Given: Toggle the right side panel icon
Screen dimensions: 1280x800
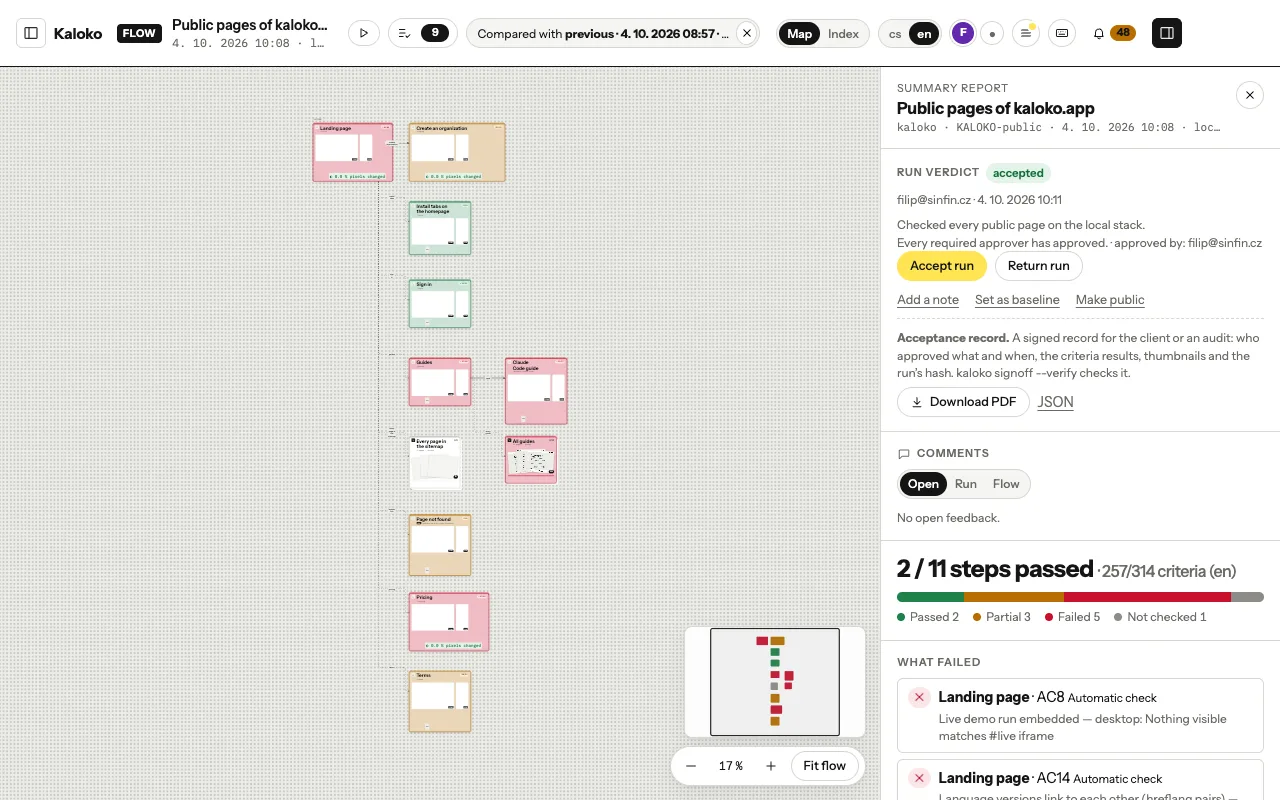Looking at the screenshot, I should (x=1167, y=33).
